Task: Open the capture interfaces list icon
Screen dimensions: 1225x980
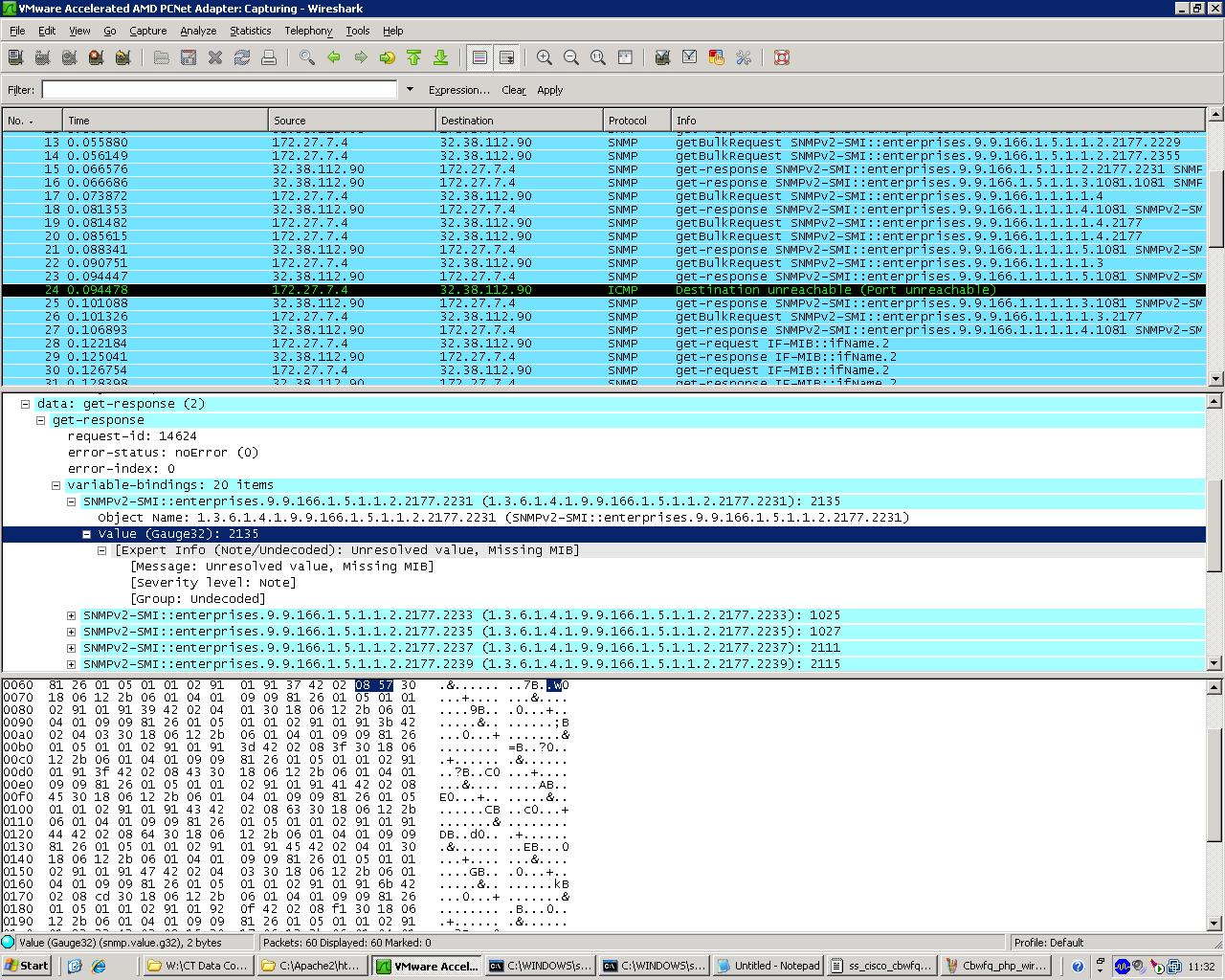Action: point(15,57)
